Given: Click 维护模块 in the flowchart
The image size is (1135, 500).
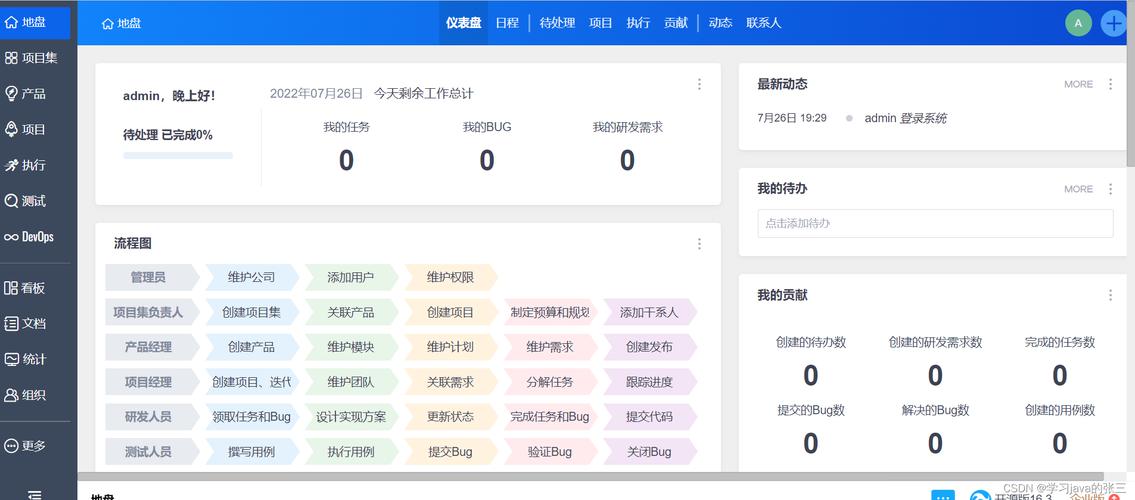Looking at the screenshot, I should (x=350, y=347).
